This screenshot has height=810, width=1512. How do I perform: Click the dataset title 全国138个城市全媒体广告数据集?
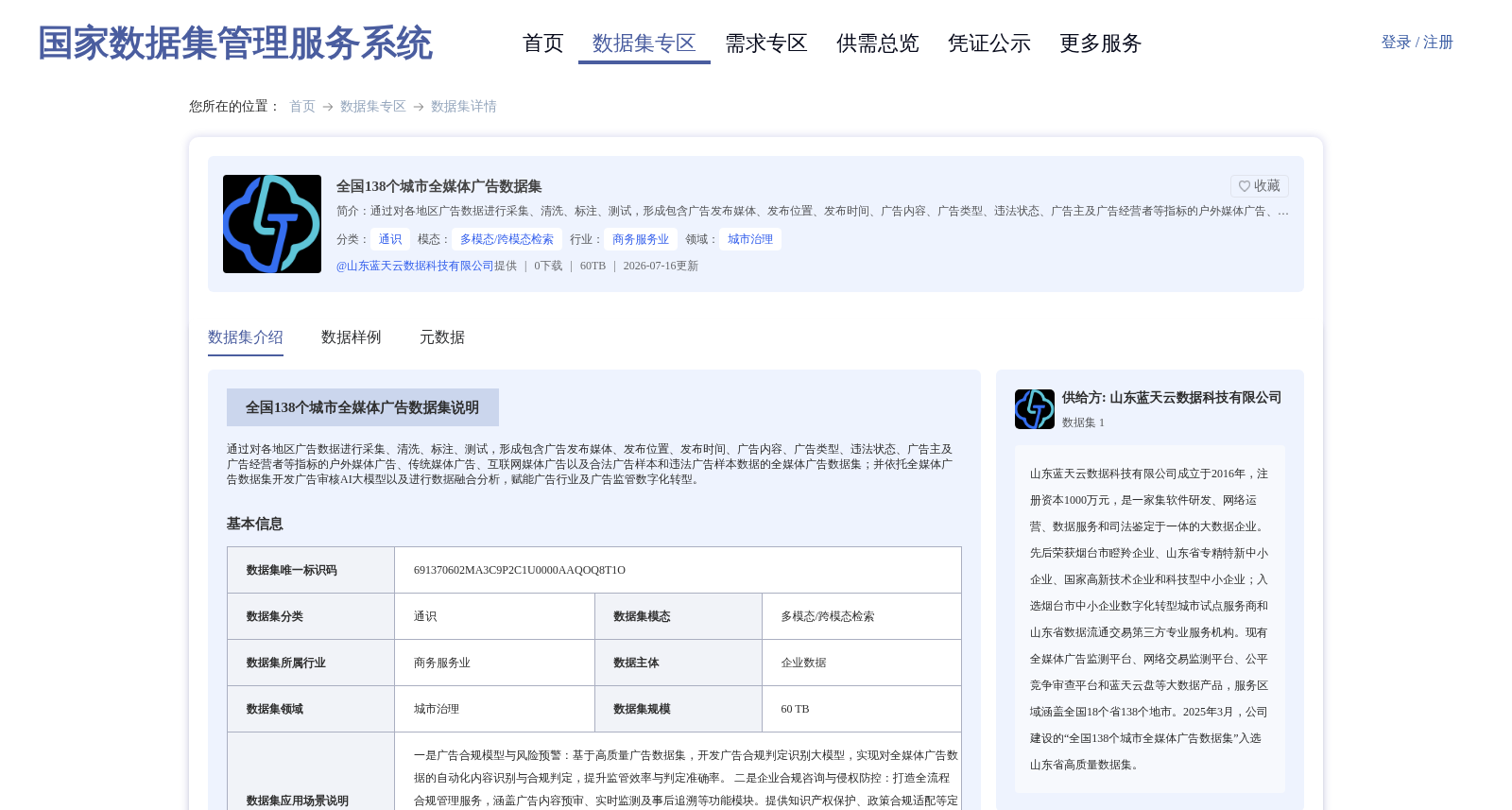click(438, 186)
